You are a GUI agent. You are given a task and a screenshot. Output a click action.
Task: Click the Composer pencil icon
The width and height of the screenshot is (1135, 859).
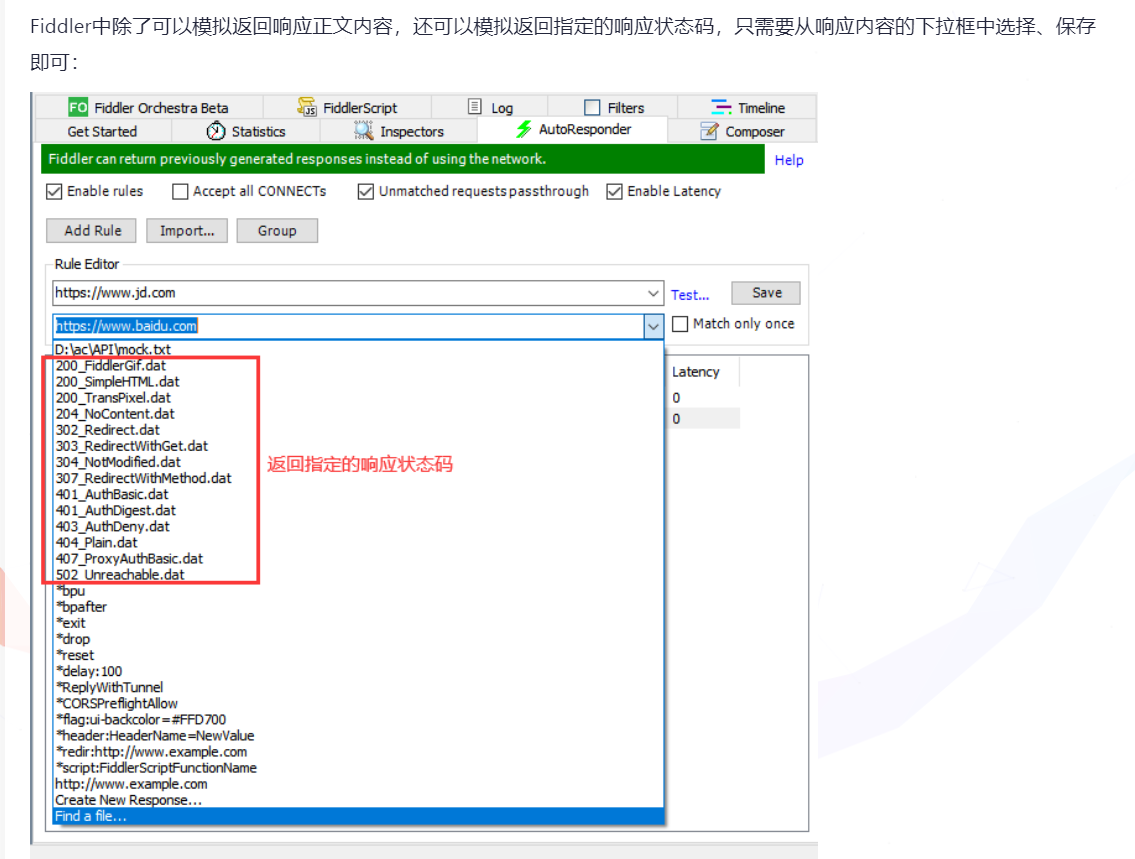click(x=709, y=131)
